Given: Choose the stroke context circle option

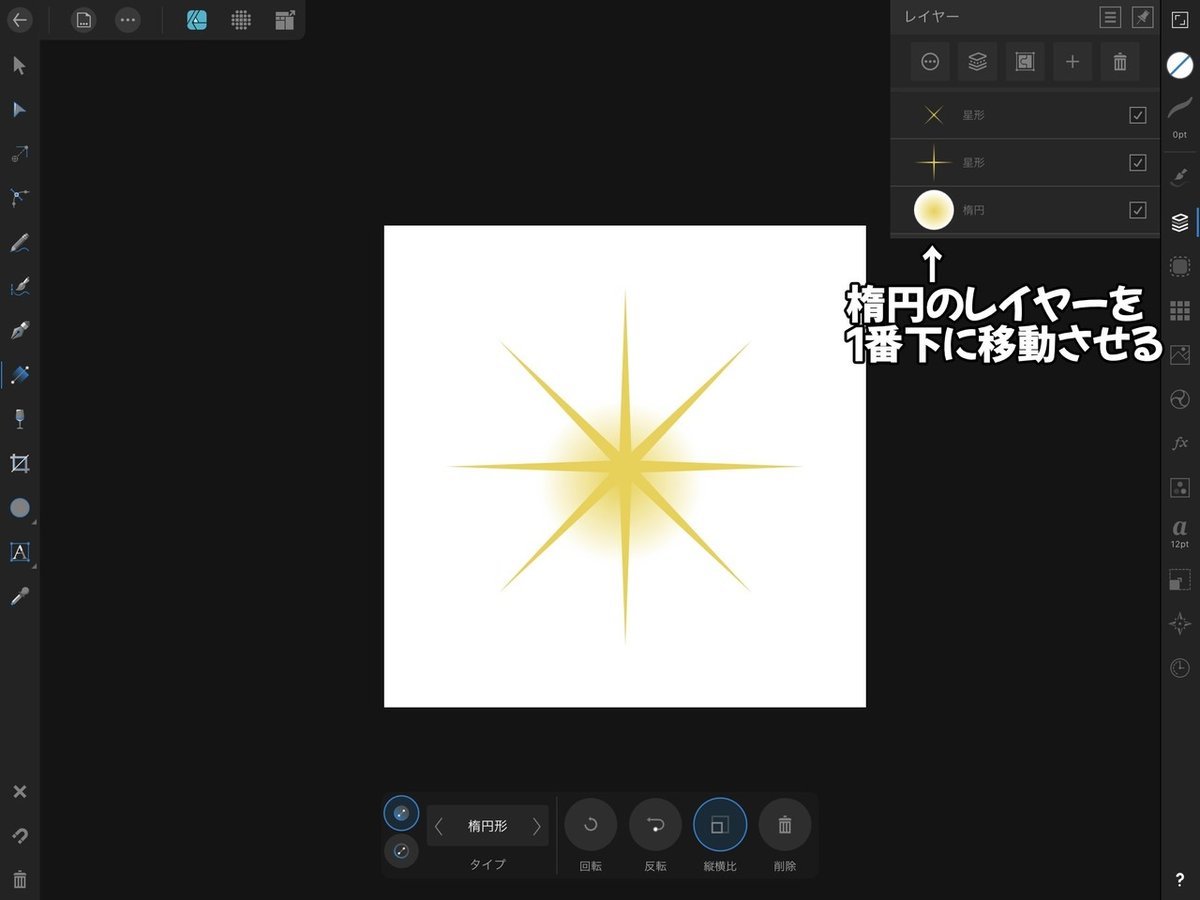Looking at the screenshot, I should coord(401,851).
